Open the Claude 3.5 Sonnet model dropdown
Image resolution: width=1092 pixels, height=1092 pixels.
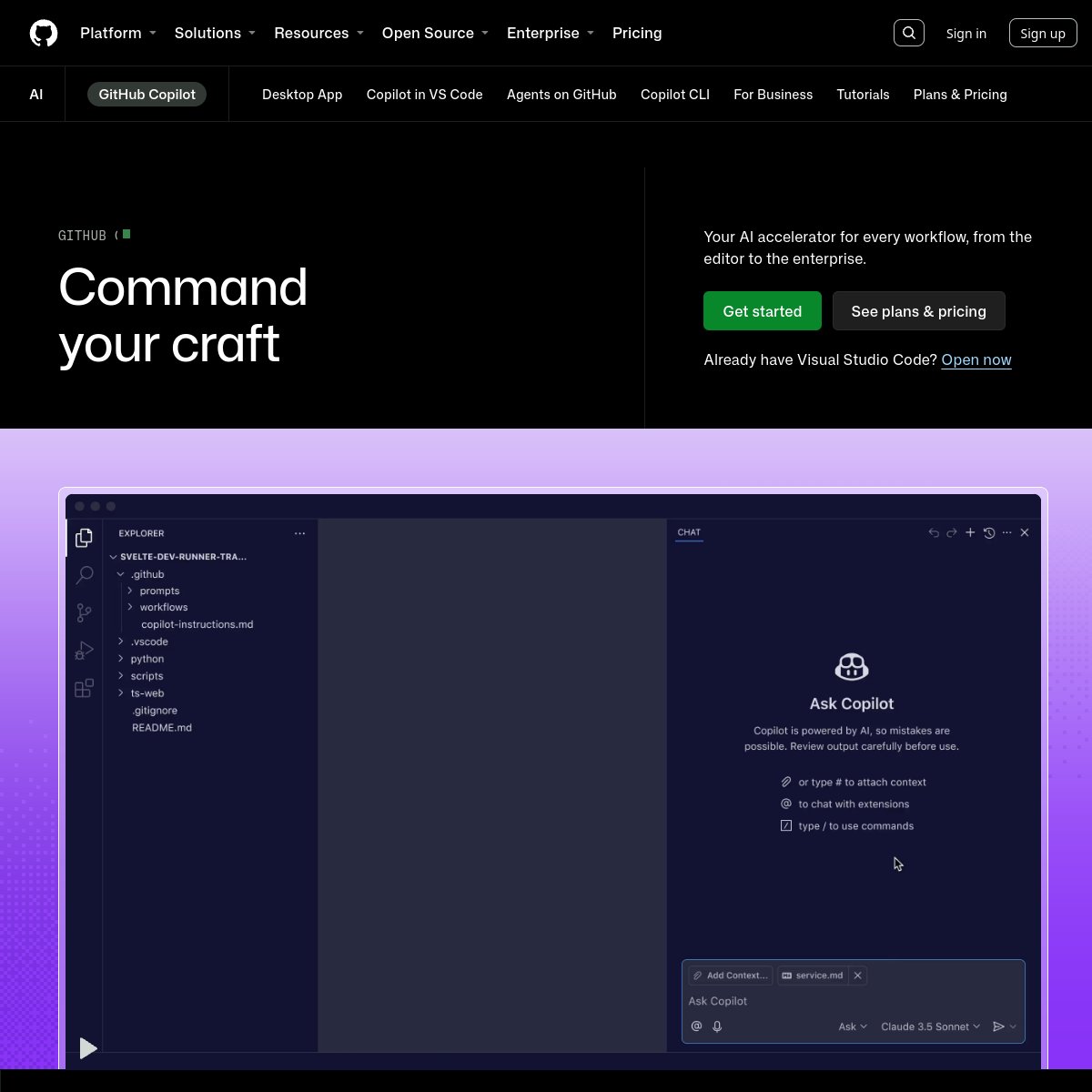pos(930,1026)
